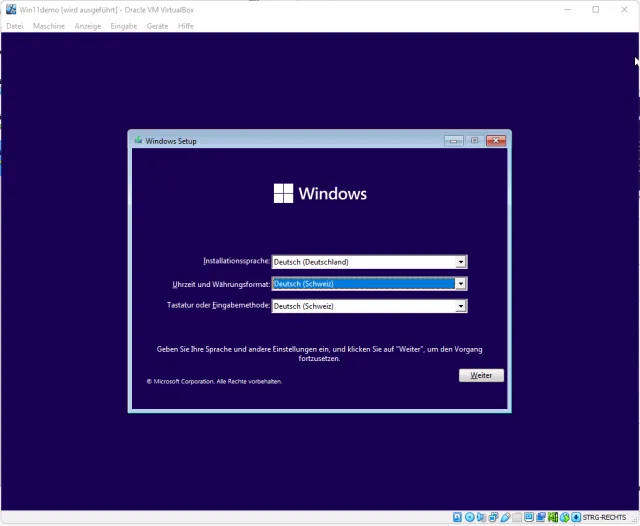Click the green CPU status icon
This screenshot has width=640, height=526.
click(553, 517)
